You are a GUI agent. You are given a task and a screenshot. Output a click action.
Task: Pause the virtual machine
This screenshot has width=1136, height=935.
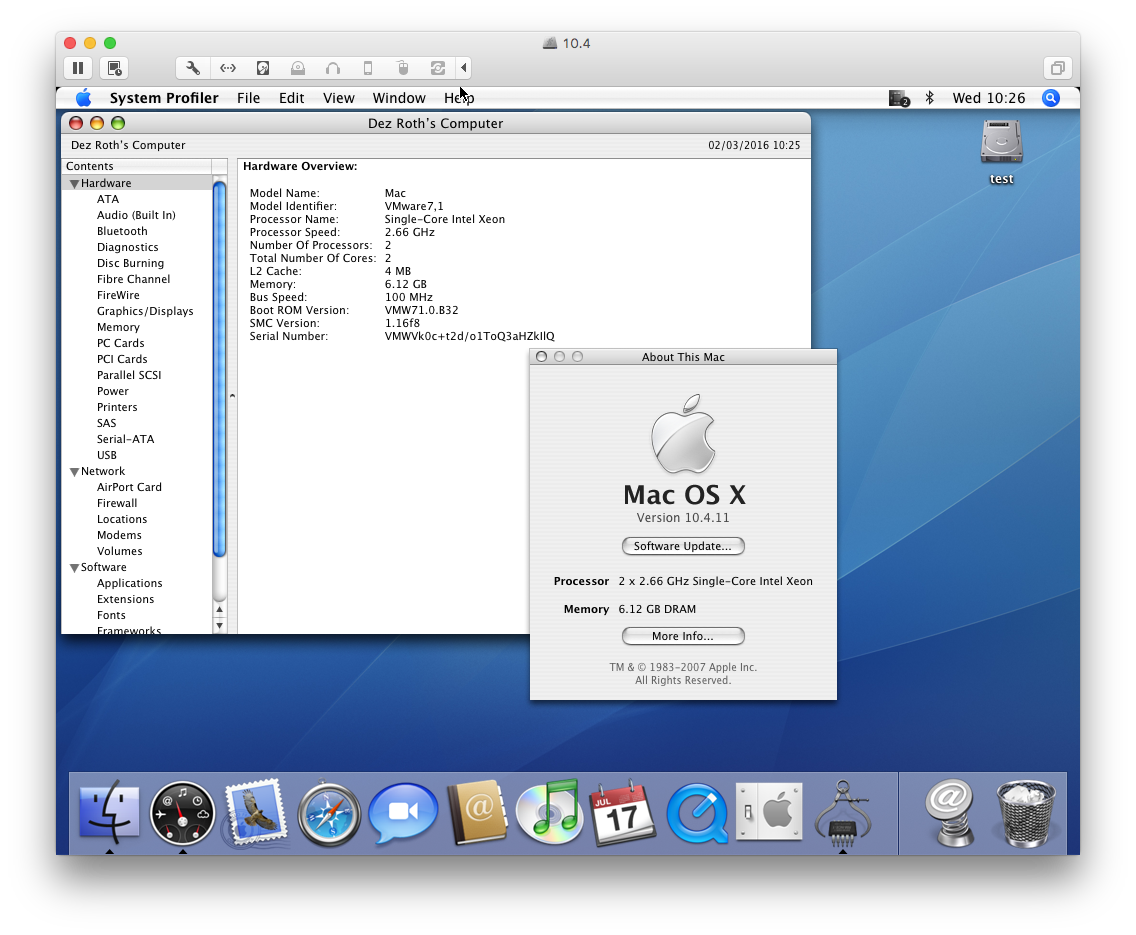click(78, 68)
